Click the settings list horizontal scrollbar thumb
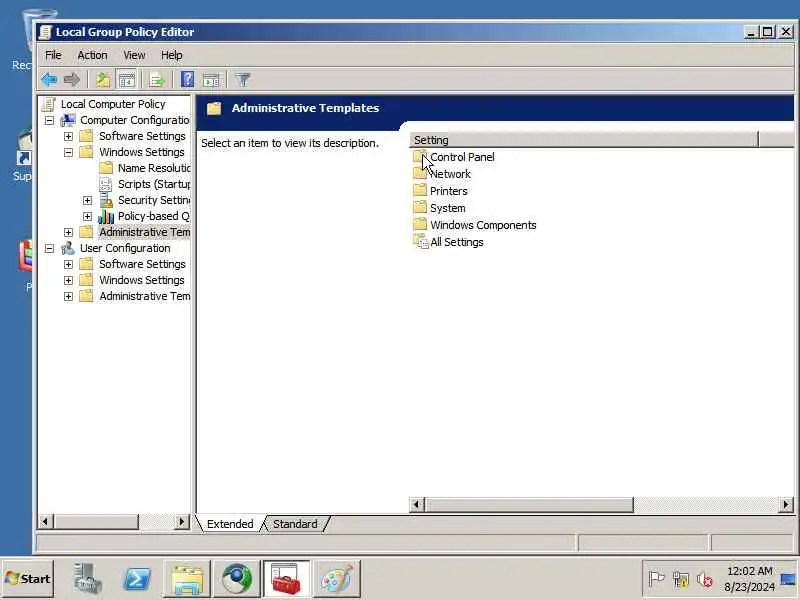Viewport: 800px width, 600px height. [530, 505]
